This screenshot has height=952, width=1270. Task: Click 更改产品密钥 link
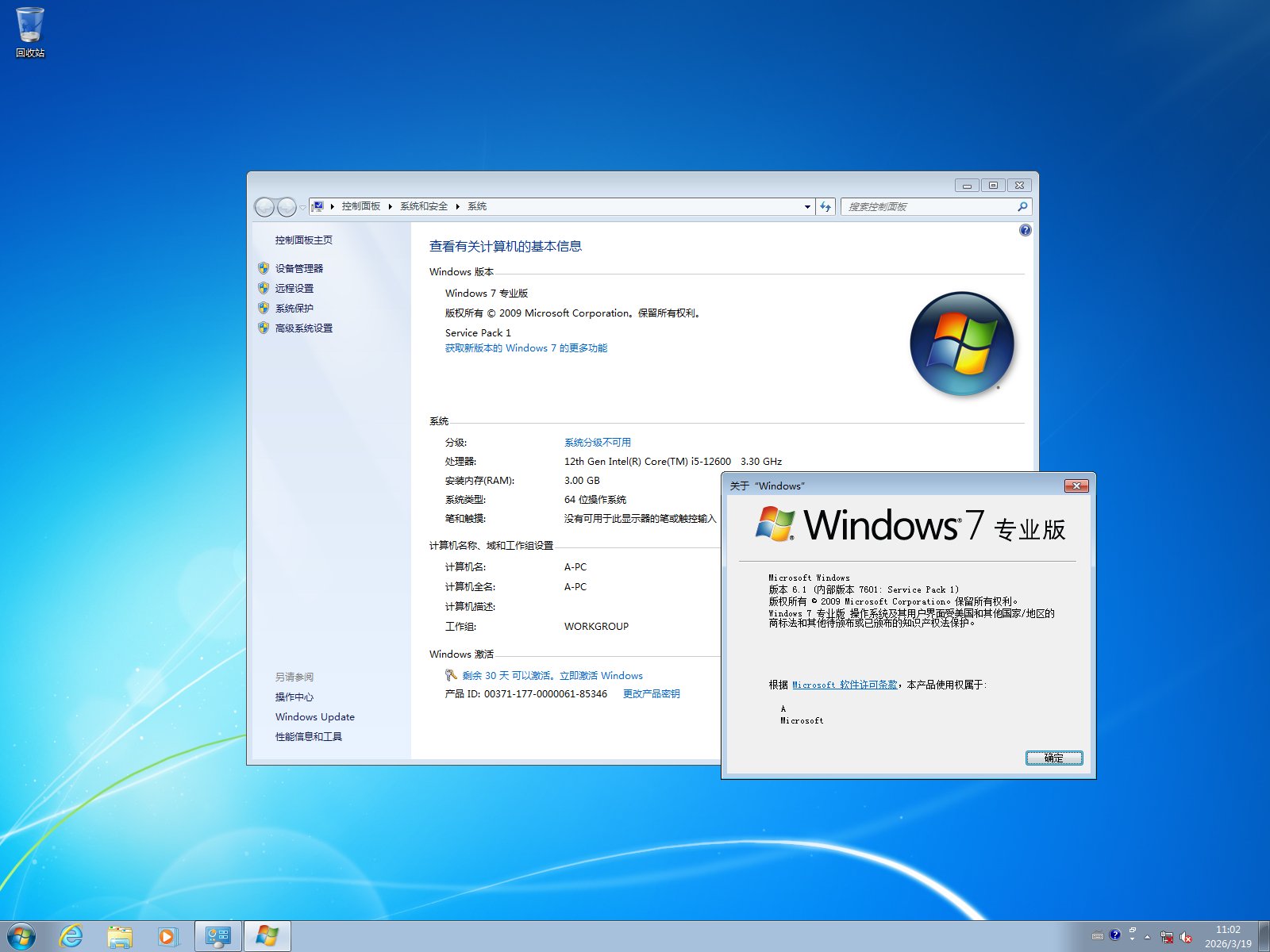(x=652, y=694)
